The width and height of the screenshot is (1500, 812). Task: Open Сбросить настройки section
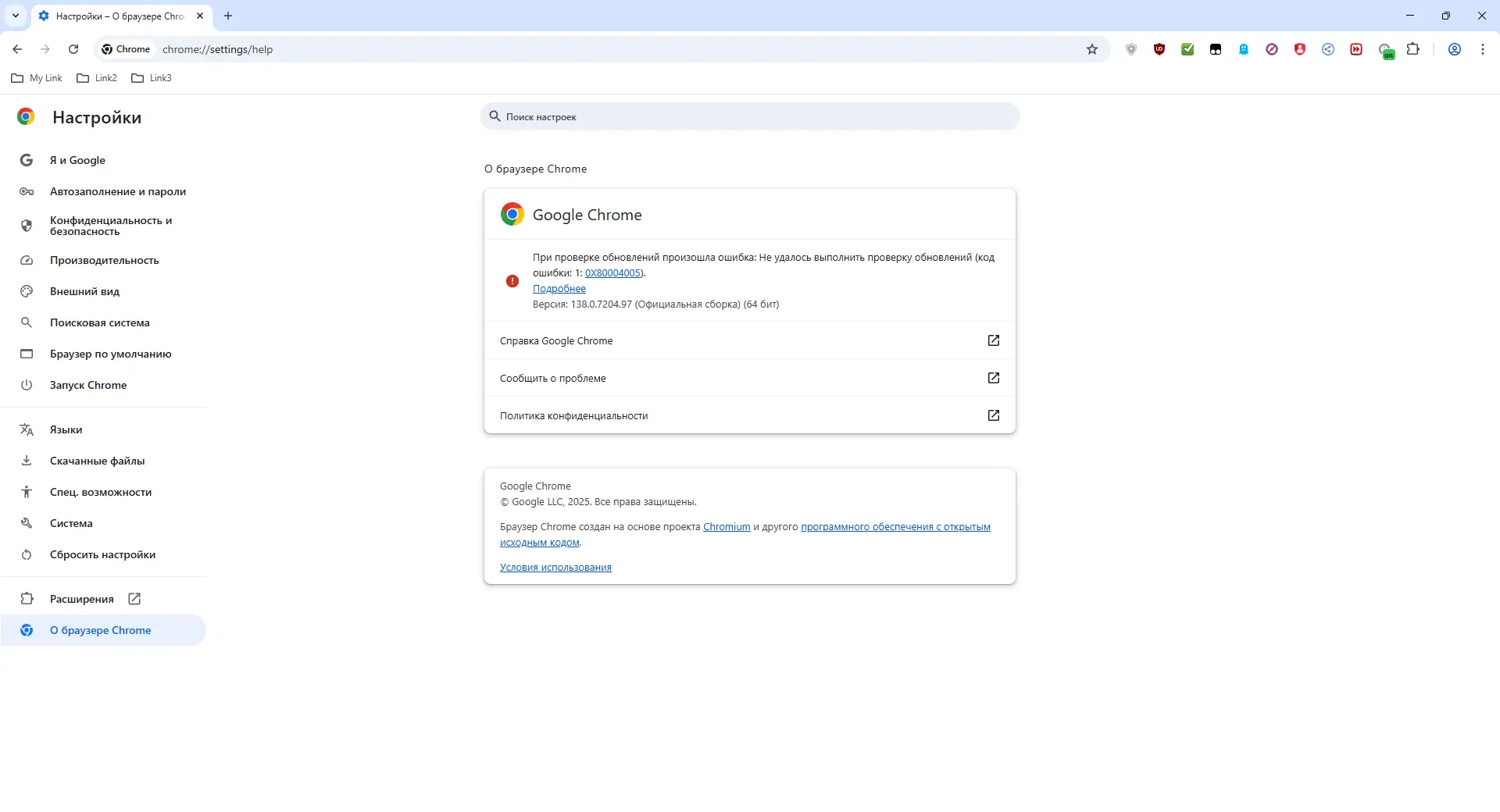(103, 554)
